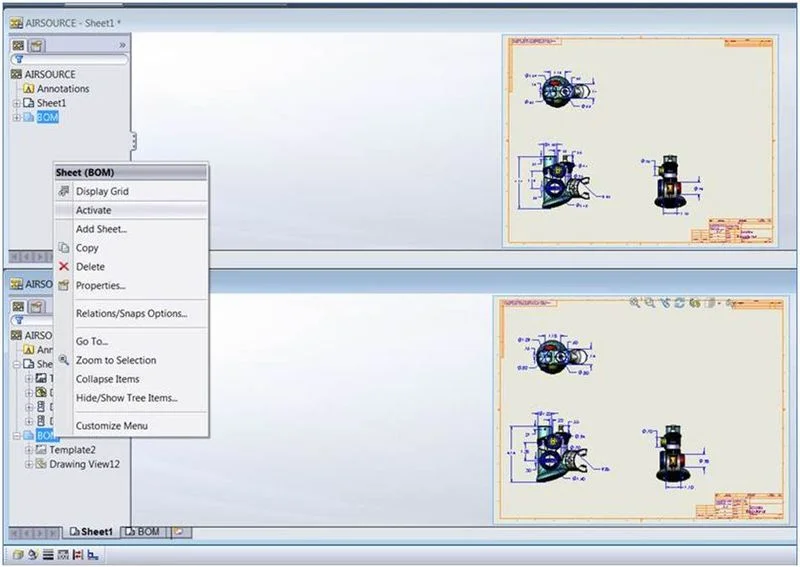Select Sheet1 in the top window tree

point(45,103)
